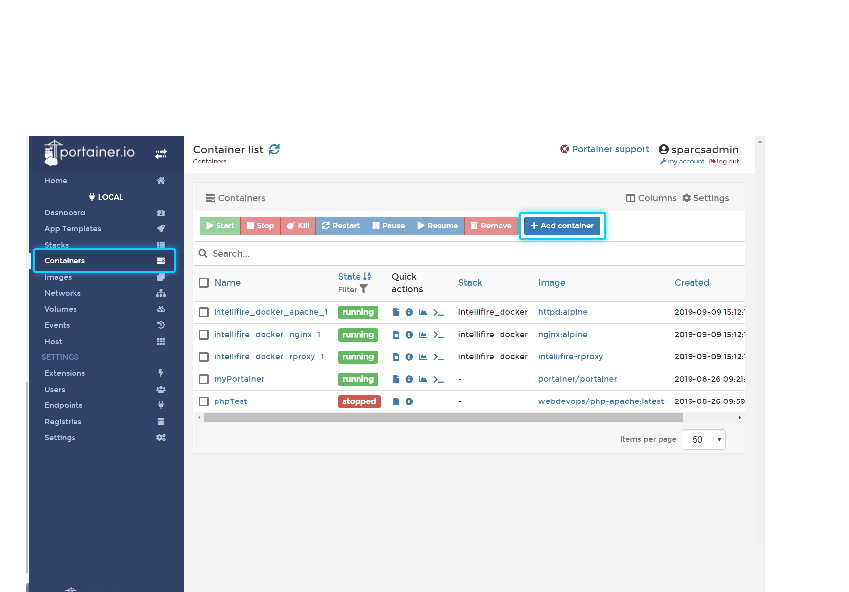Go to Images in the sidebar
This screenshot has width=849, height=592.
58,277
